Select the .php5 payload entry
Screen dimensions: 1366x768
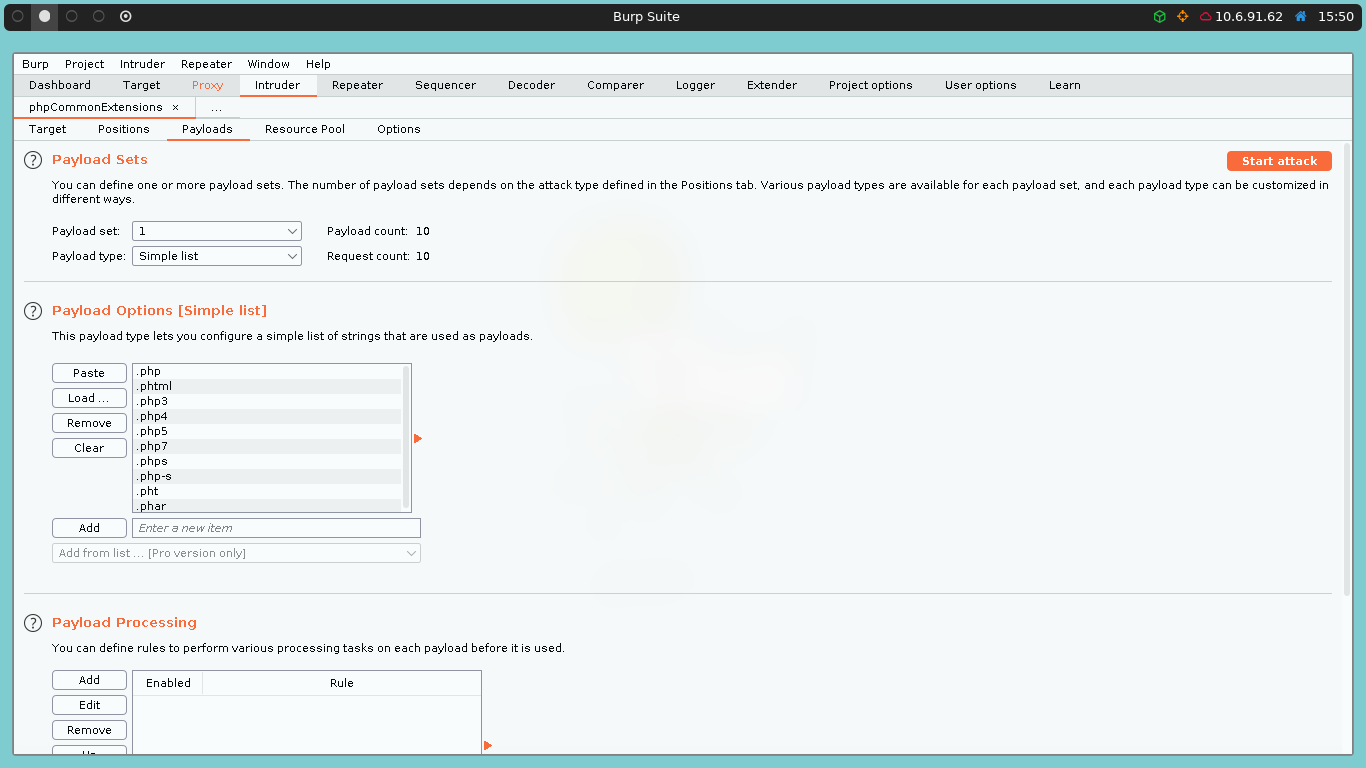tap(268, 432)
